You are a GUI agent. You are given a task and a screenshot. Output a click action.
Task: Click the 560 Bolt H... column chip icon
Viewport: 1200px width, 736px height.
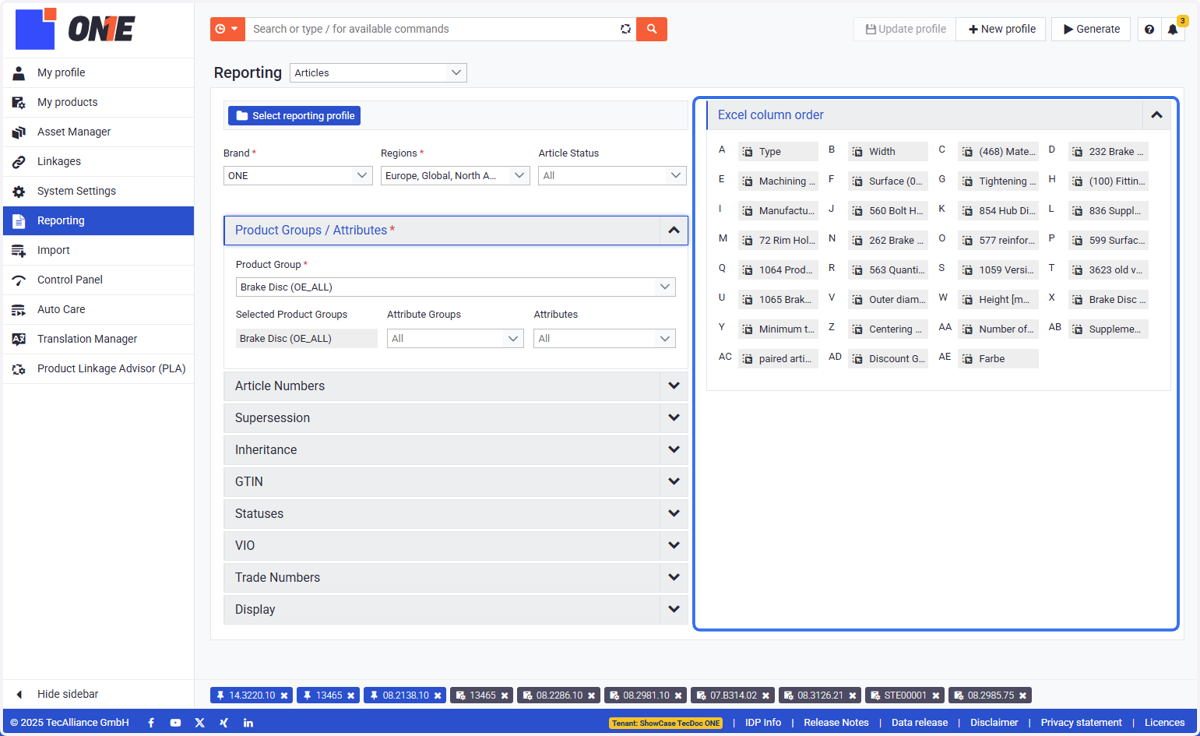coord(857,211)
